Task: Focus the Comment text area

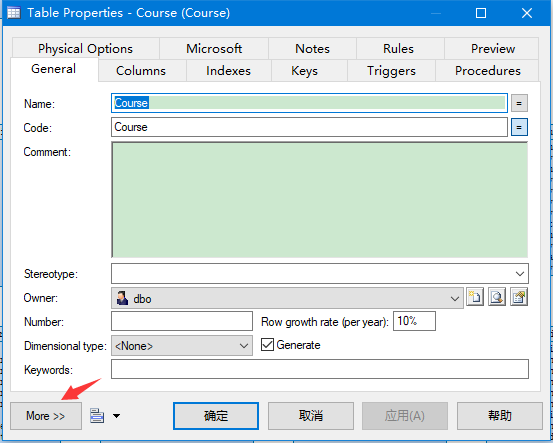Action: (x=320, y=200)
